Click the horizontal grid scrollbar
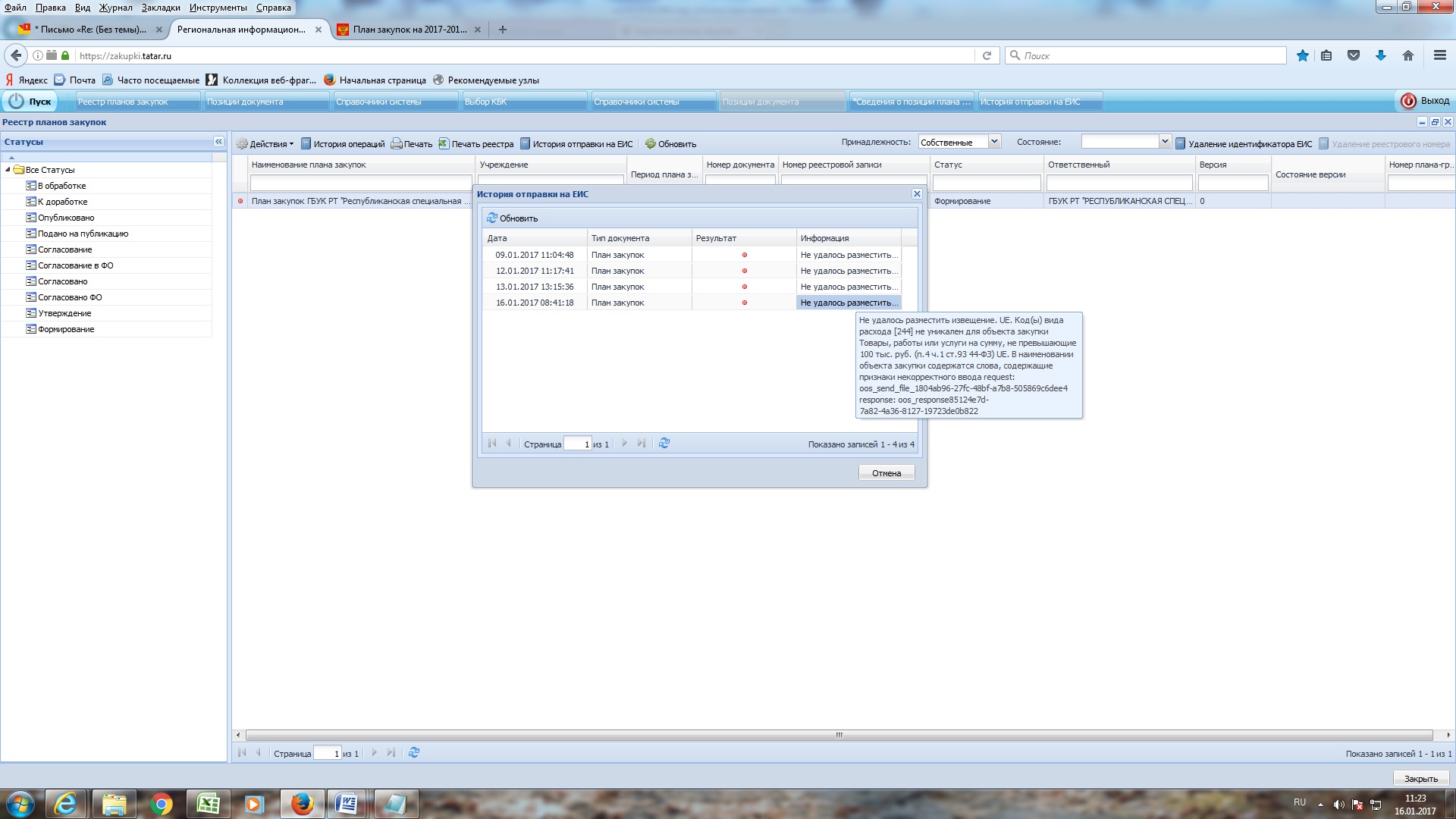Image resolution: width=1456 pixels, height=819 pixels. 839,735
